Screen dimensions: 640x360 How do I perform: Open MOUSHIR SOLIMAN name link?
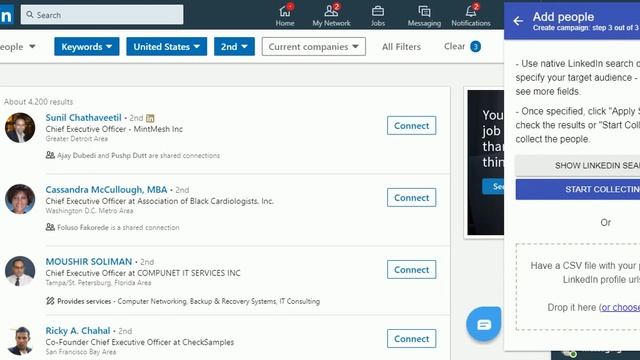[x=89, y=261]
